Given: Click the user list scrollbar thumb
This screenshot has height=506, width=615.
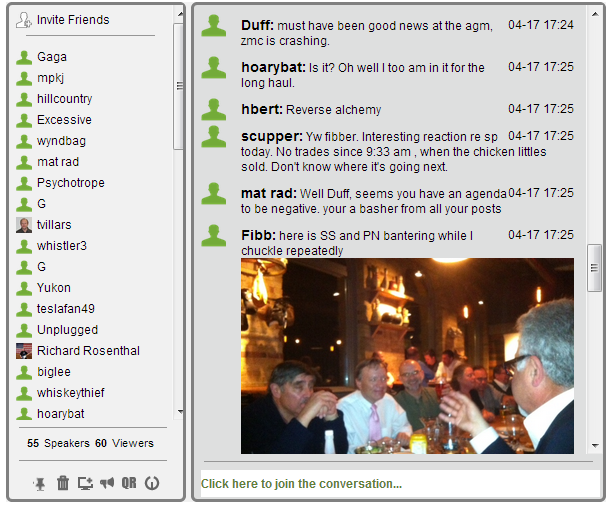Looking at the screenshot, I should click(179, 86).
